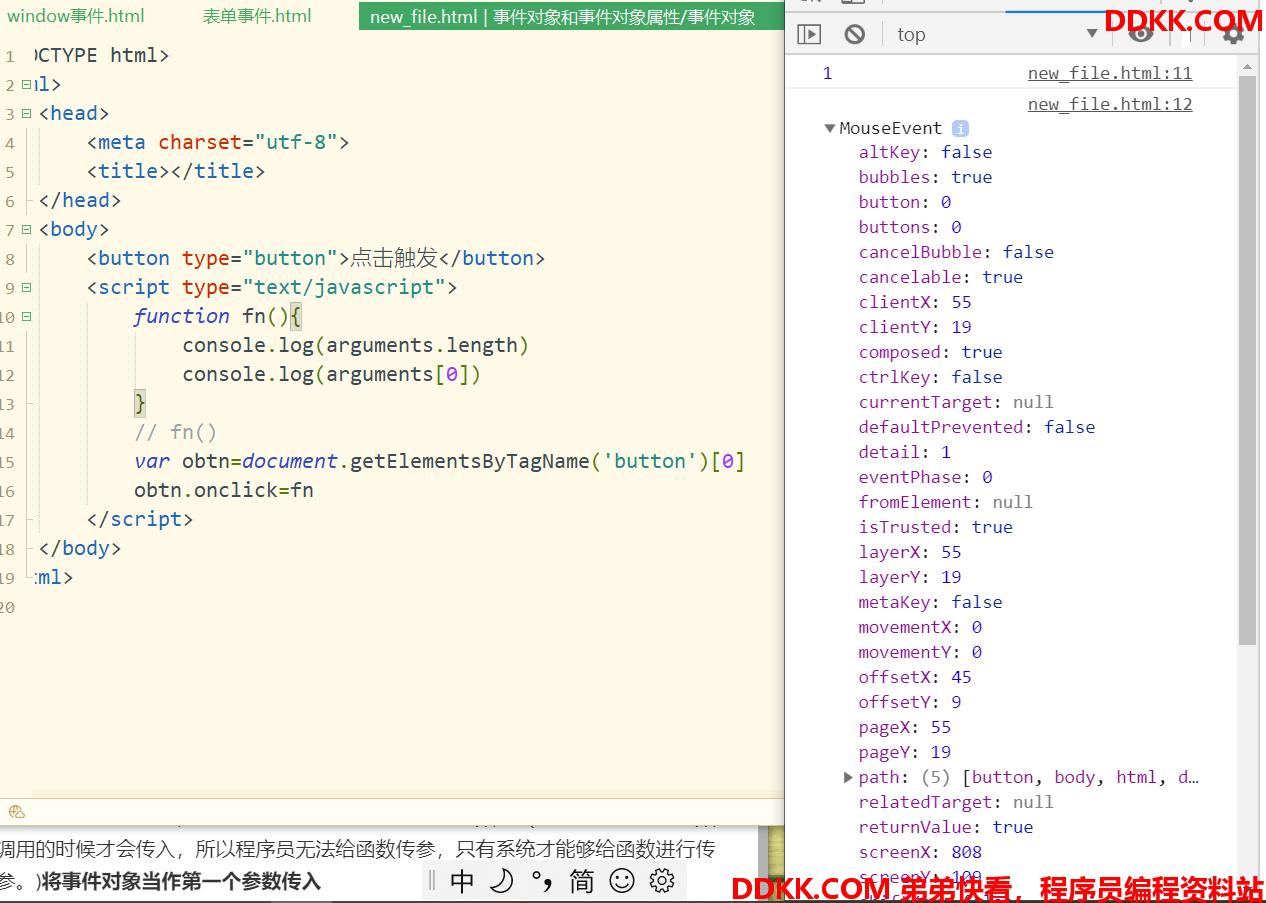Open source link new_file.html:12
Viewport: 1266px width, 903px height.
(x=1110, y=104)
